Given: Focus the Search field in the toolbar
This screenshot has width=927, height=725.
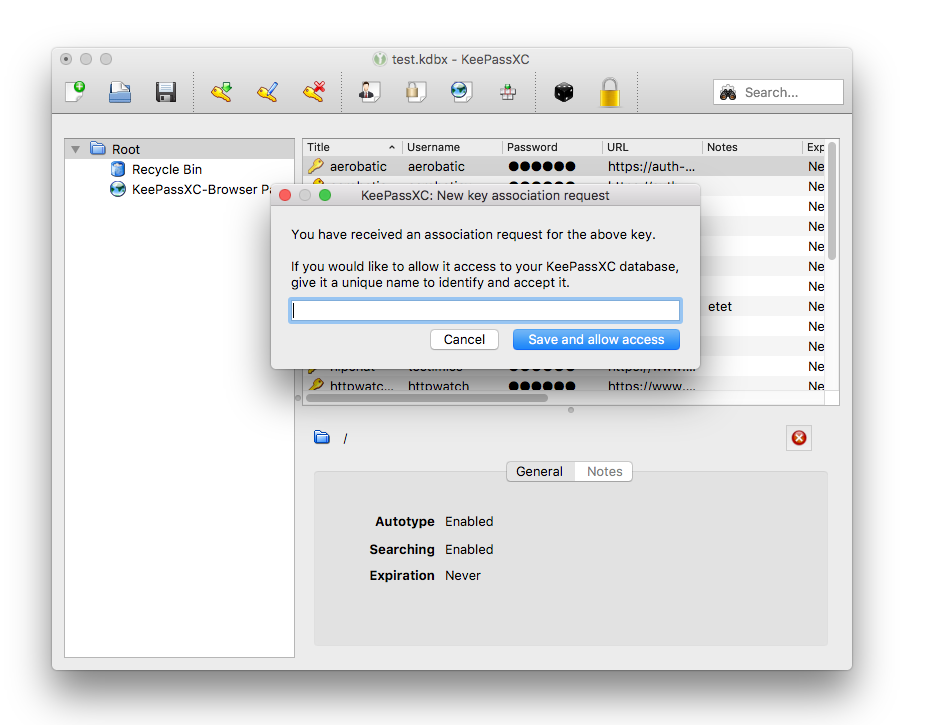Looking at the screenshot, I should [778, 92].
